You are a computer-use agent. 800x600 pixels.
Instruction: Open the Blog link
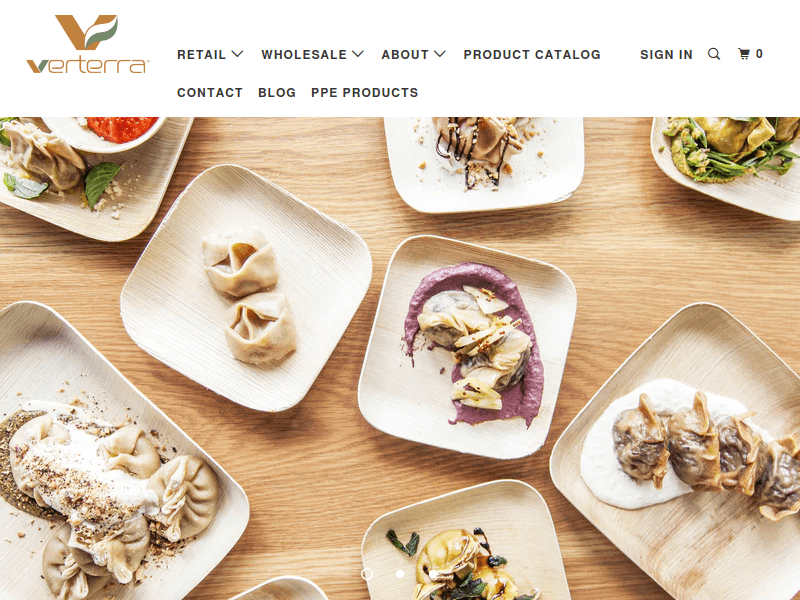point(277,93)
